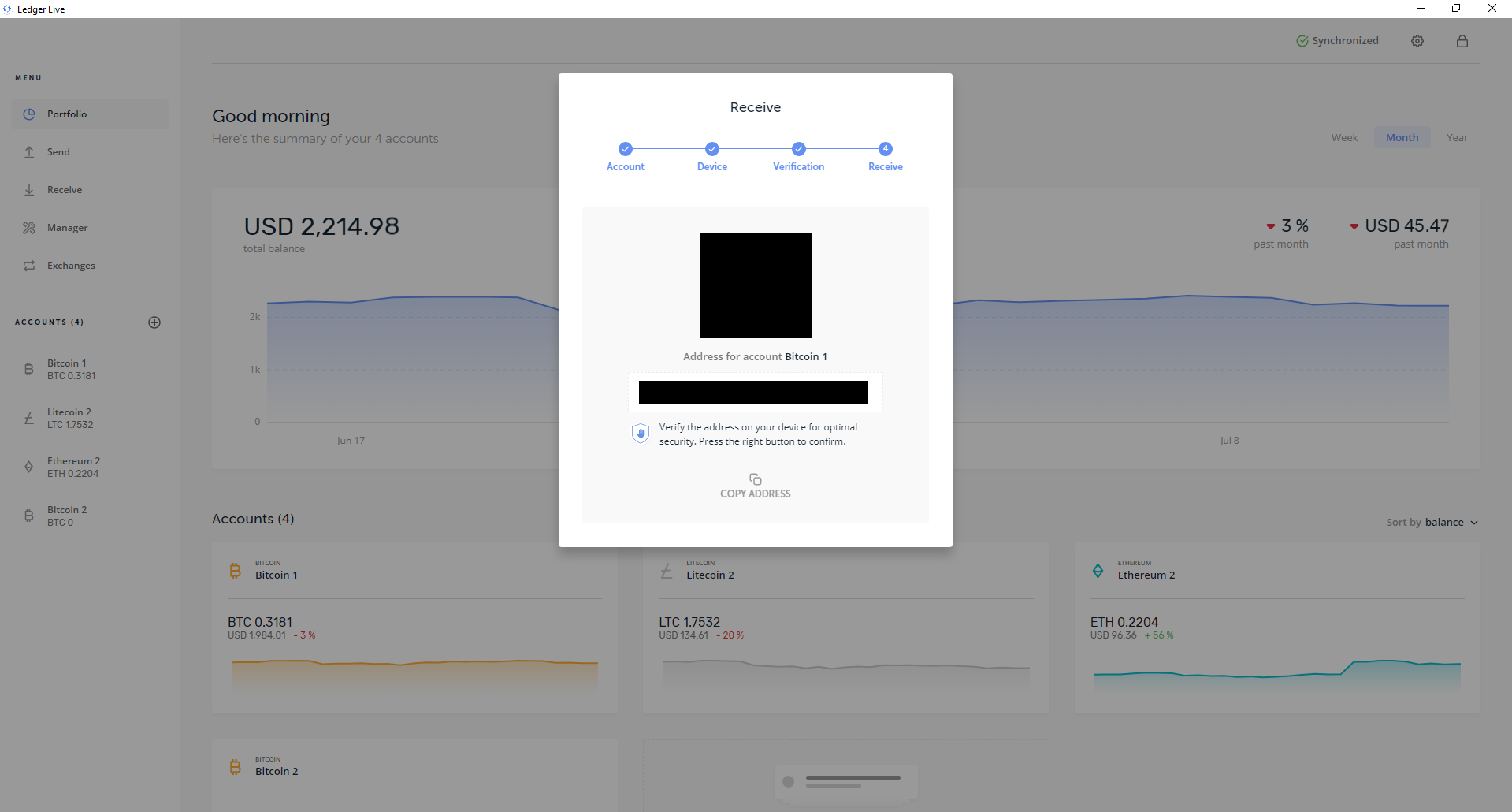The height and width of the screenshot is (812, 1512).
Task: Click the Bitcoin address field
Action: click(755, 393)
